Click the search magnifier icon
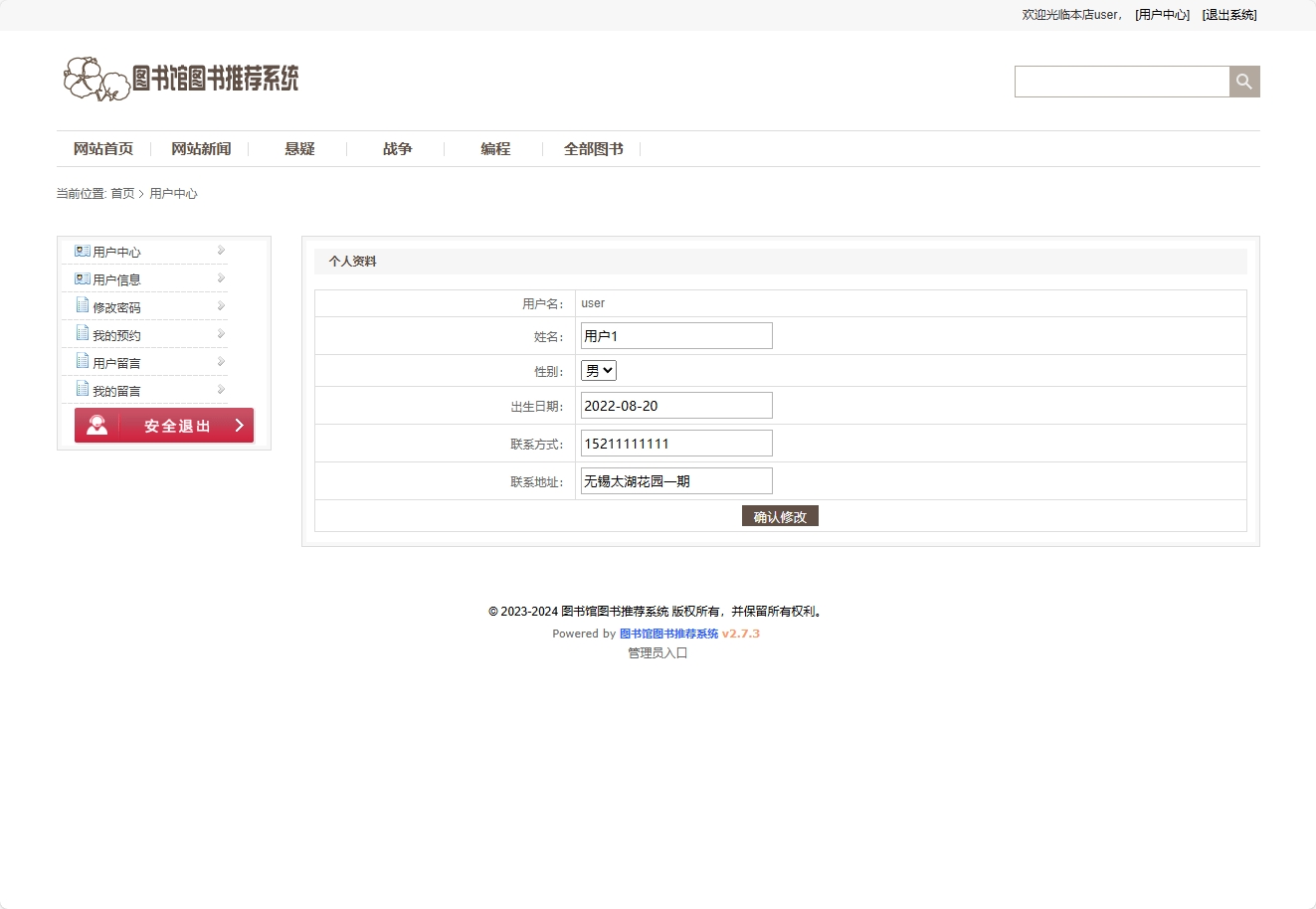The image size is (1316, 909). 1243,81
